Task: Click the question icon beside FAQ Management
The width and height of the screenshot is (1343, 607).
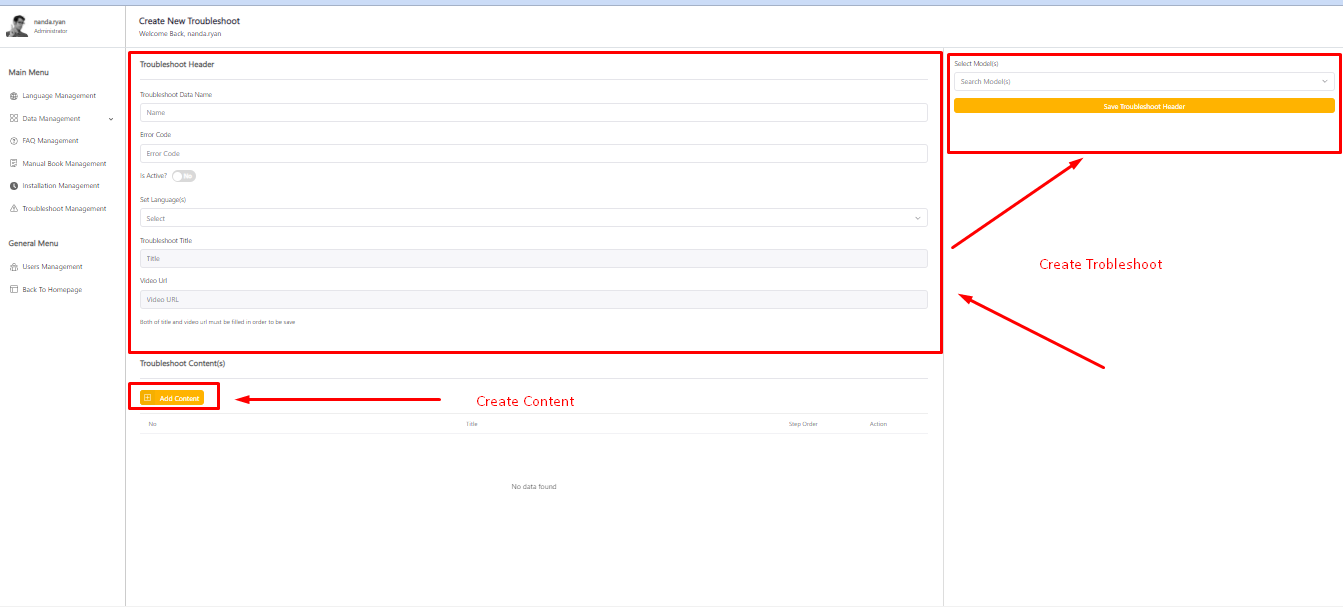Action: [13, 141]
